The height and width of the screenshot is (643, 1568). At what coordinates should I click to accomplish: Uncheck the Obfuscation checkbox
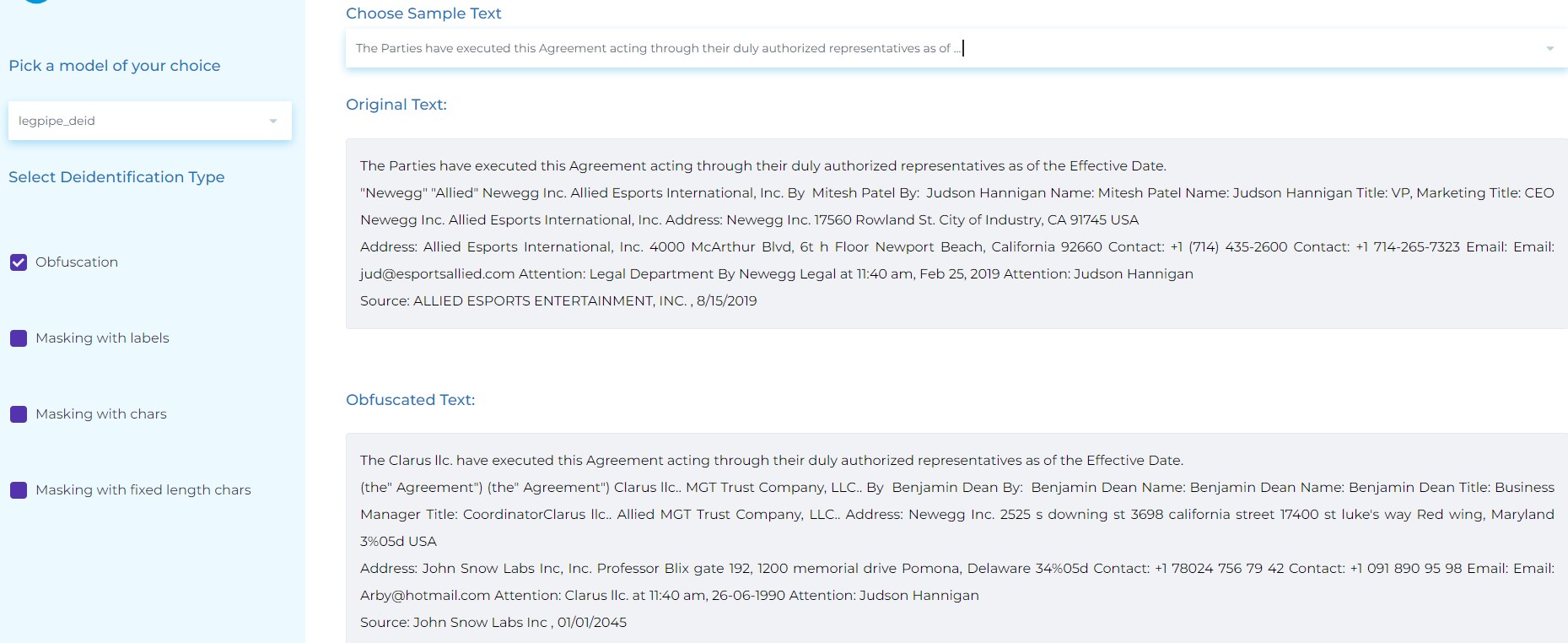(x=19, y=262)
